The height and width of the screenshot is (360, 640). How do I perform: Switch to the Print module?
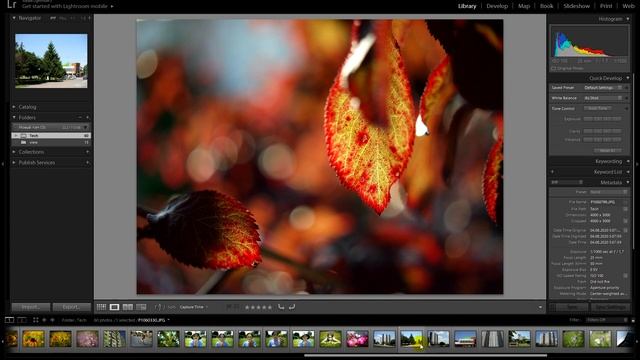606,6
